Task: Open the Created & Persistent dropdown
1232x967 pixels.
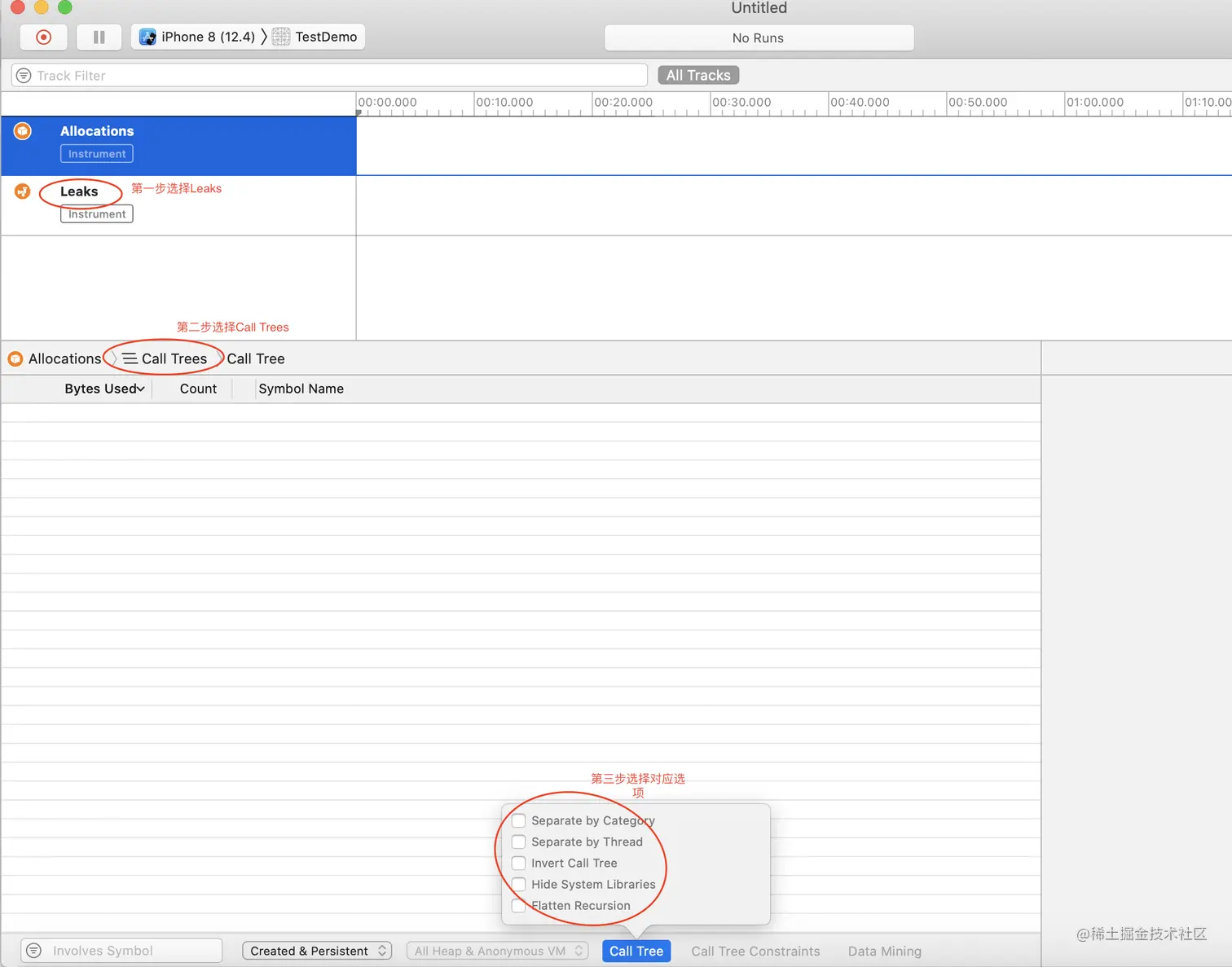Action: coord(317,951)
